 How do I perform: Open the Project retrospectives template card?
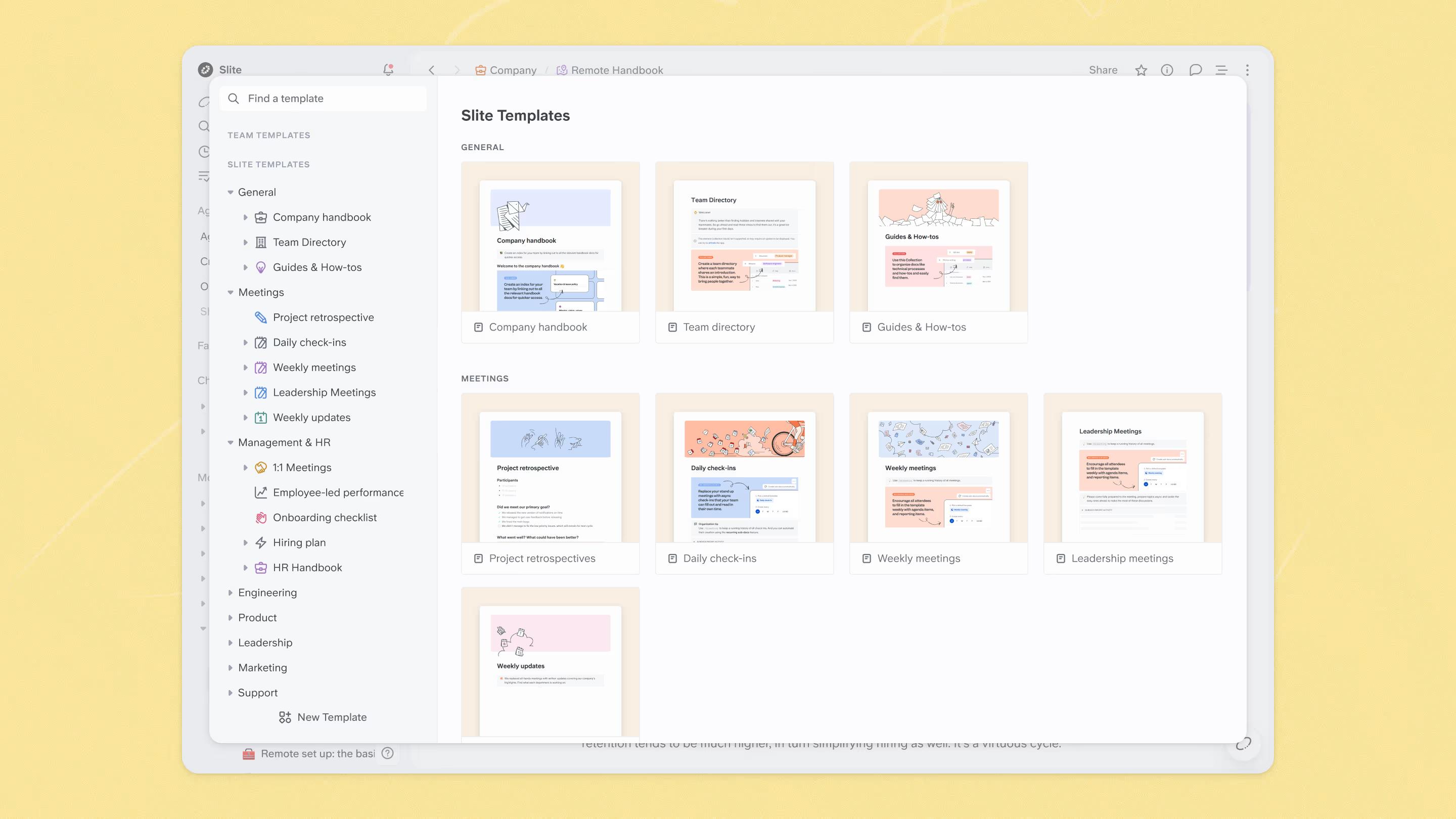[x=551, y=484]
